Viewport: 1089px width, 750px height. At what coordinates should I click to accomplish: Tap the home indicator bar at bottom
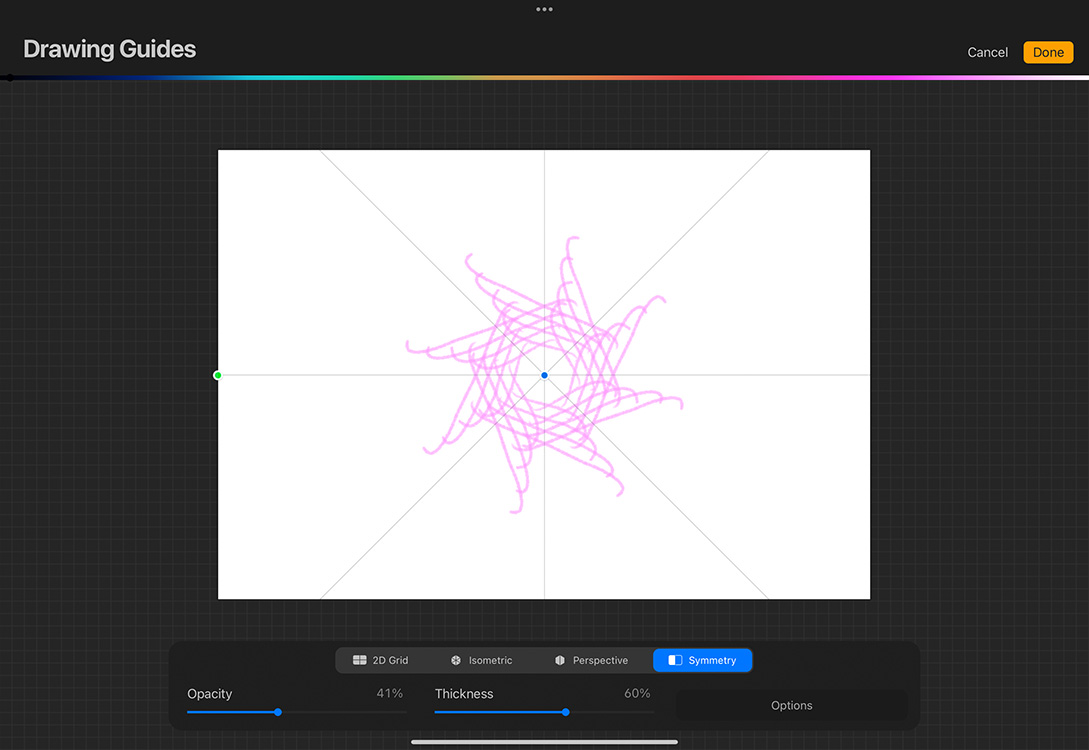(x=544, y=741)
